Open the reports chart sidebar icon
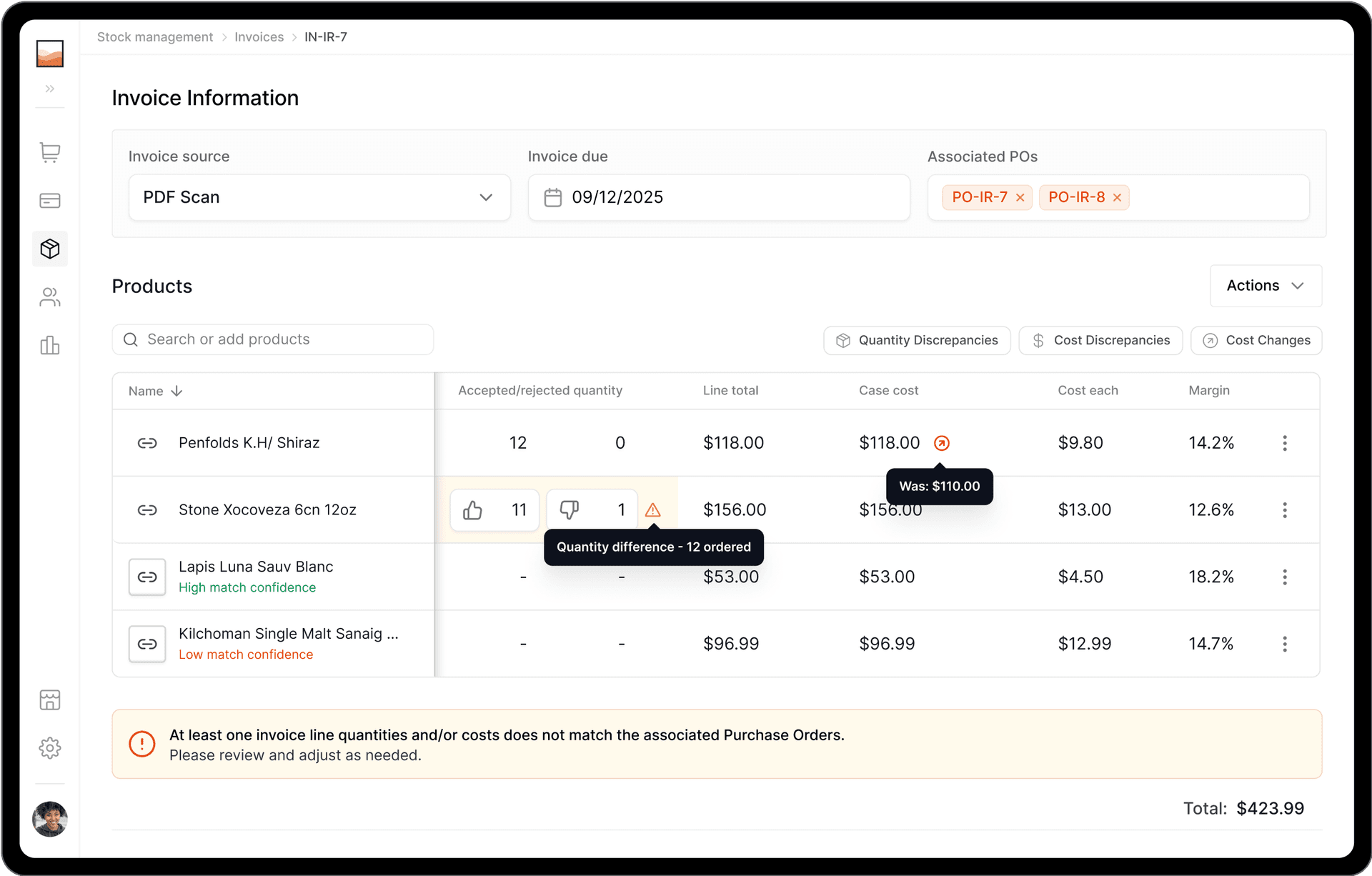The image size is (1372, 876). pyautogui.click(x=50, y=346)
